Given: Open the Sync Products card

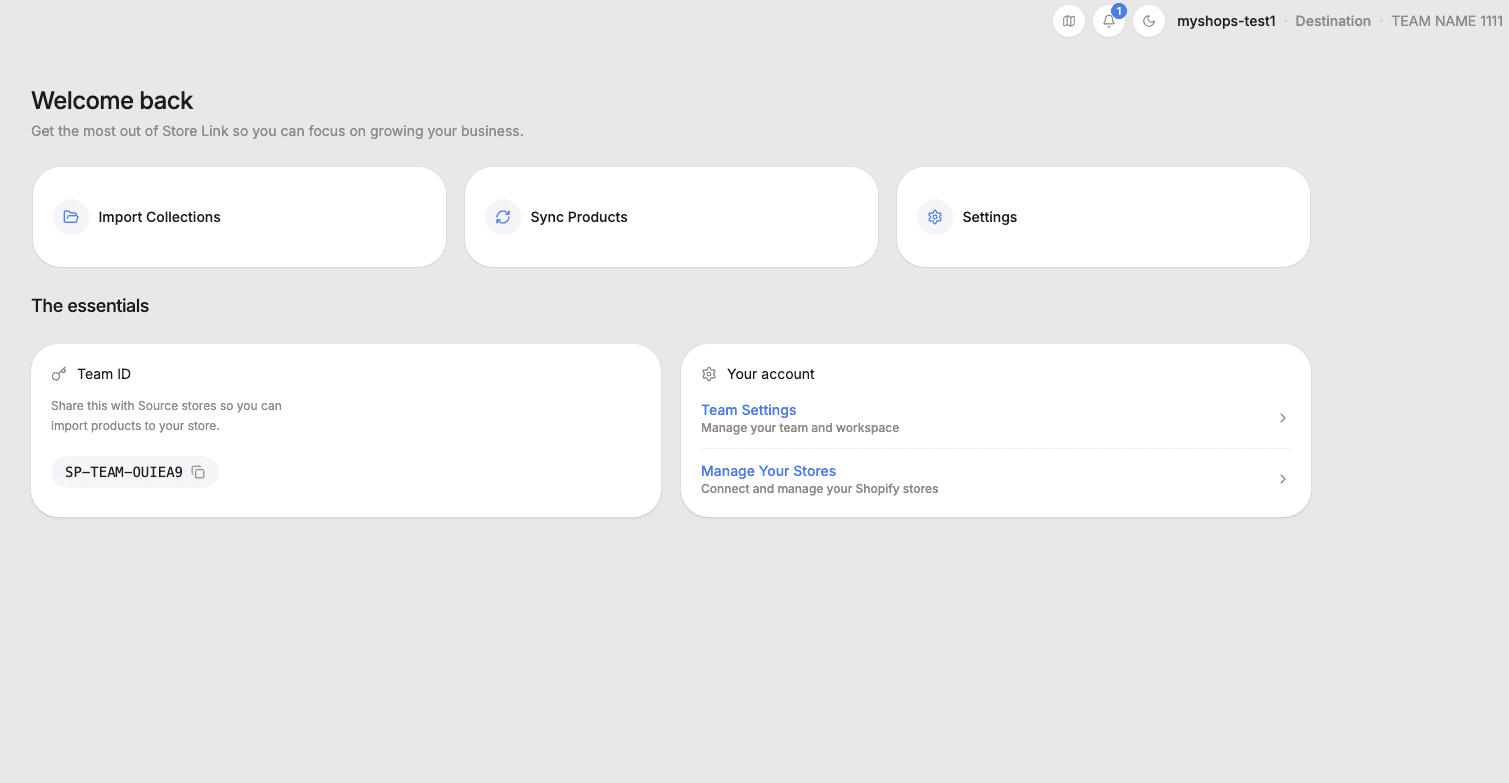Looking at the screenshot, I should 671,217.
